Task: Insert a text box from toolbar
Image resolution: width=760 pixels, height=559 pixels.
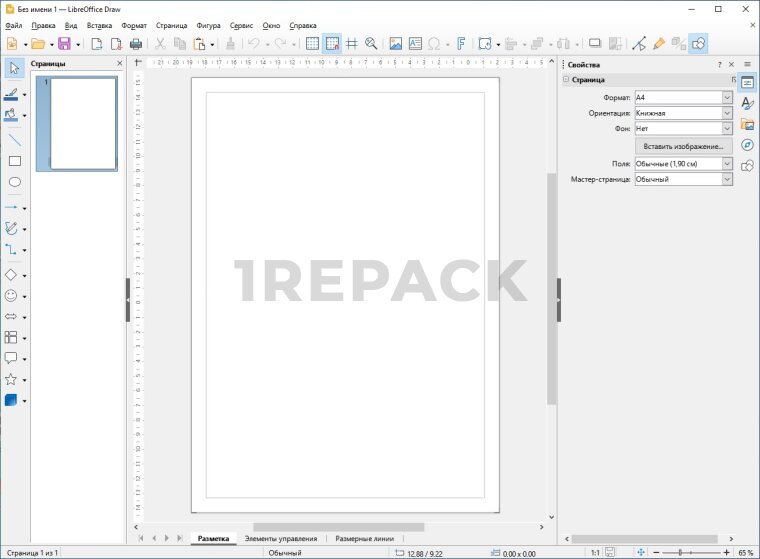Action: [415, 44]
